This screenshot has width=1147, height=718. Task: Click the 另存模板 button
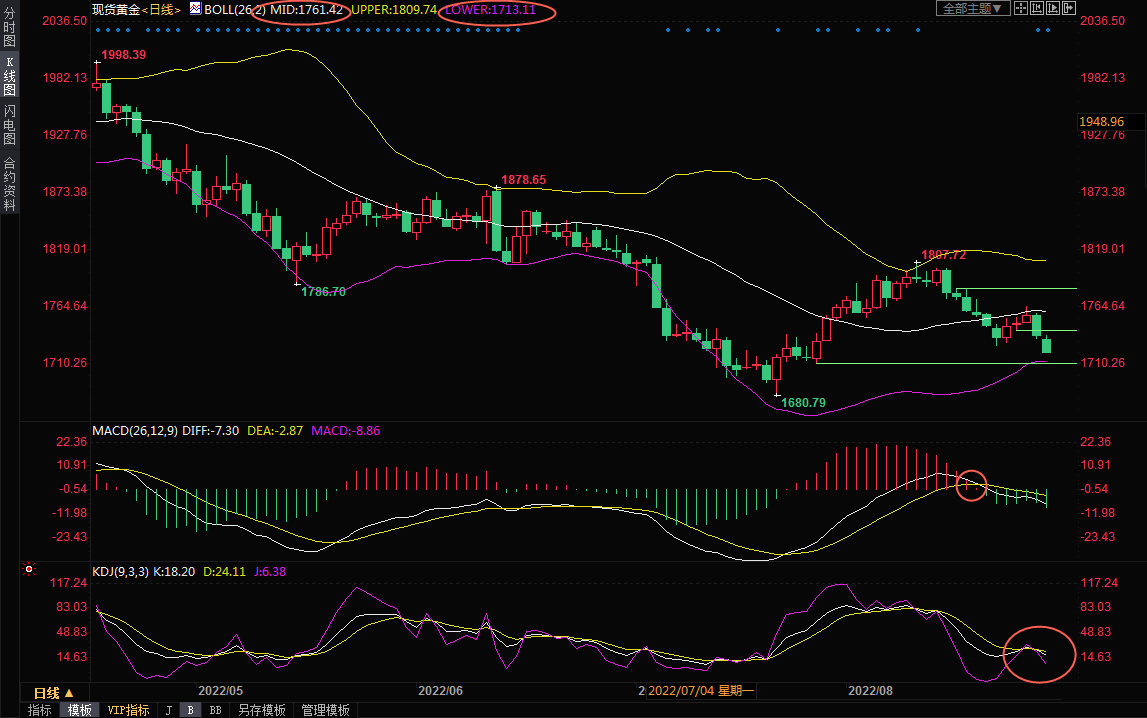(x=262, y=710)
